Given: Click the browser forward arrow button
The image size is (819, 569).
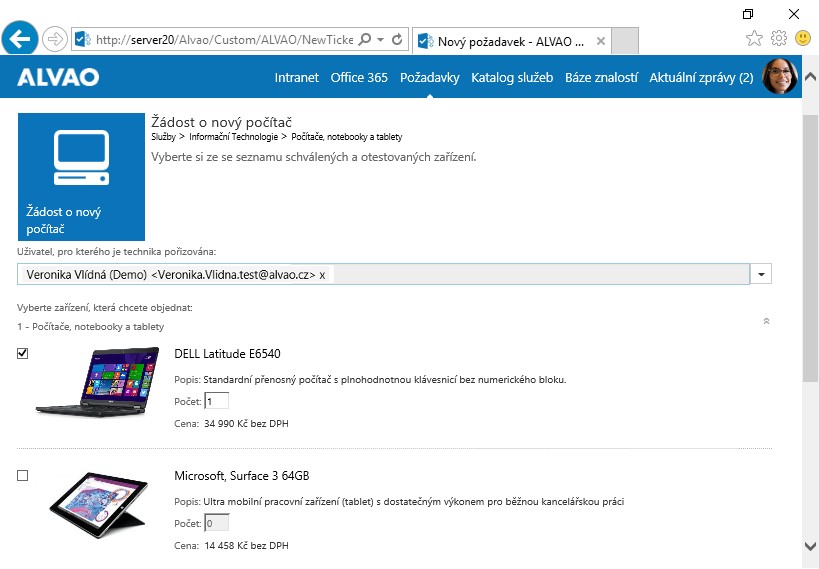Looking at the screenshot, I should pos(54,39).
